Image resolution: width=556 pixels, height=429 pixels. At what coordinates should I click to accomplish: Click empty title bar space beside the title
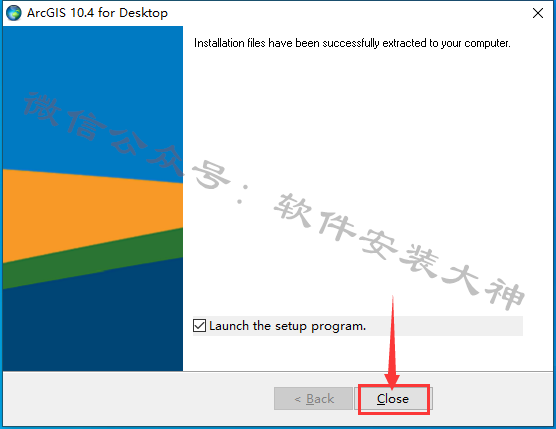[348, 13]
